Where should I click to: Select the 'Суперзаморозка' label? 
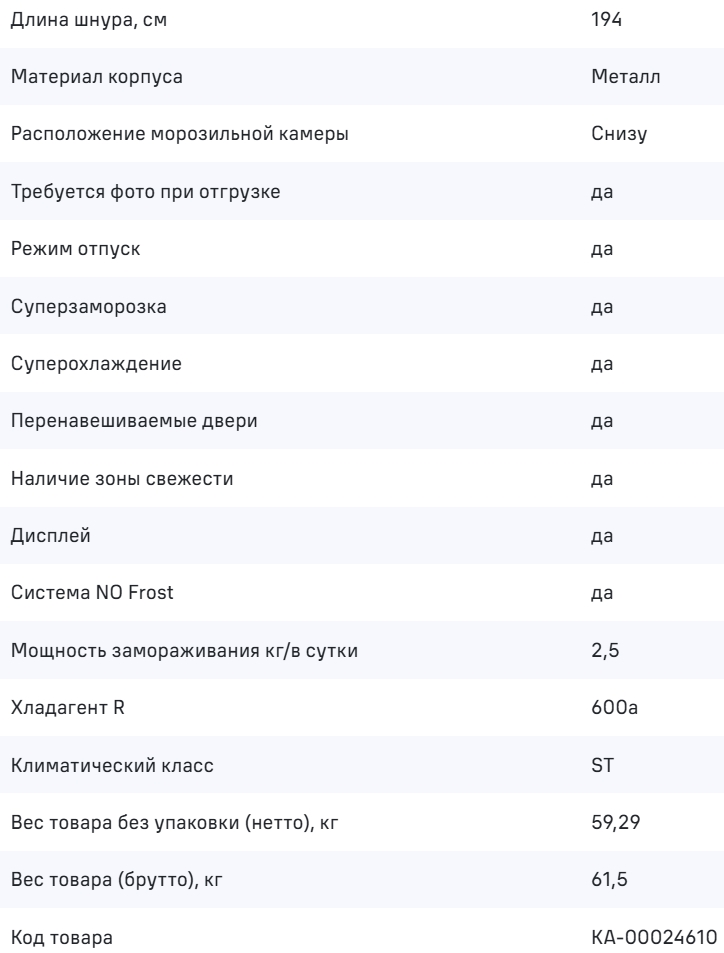tap(89, 306)
